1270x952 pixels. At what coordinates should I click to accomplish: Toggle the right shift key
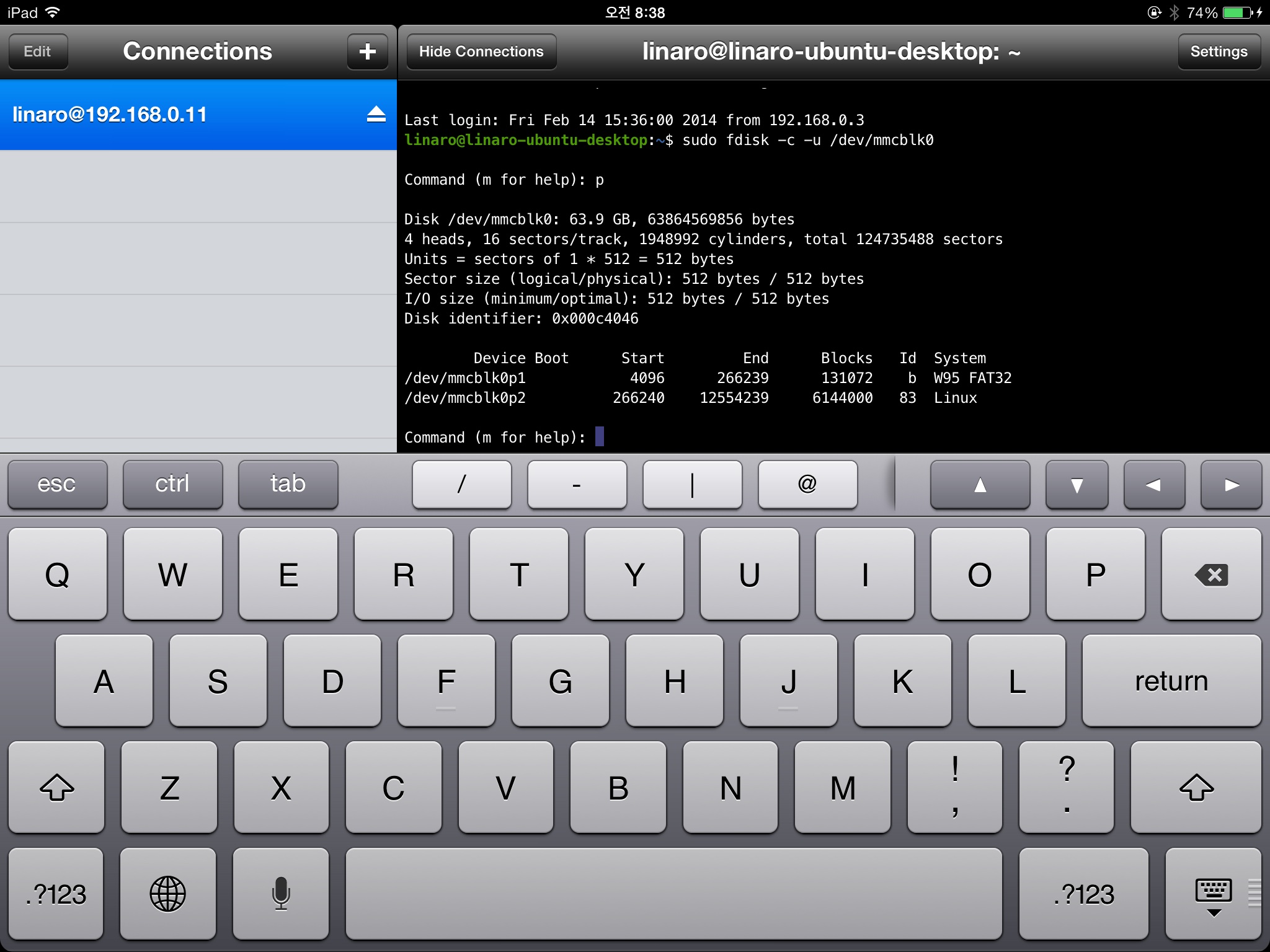coord(1196,787)
